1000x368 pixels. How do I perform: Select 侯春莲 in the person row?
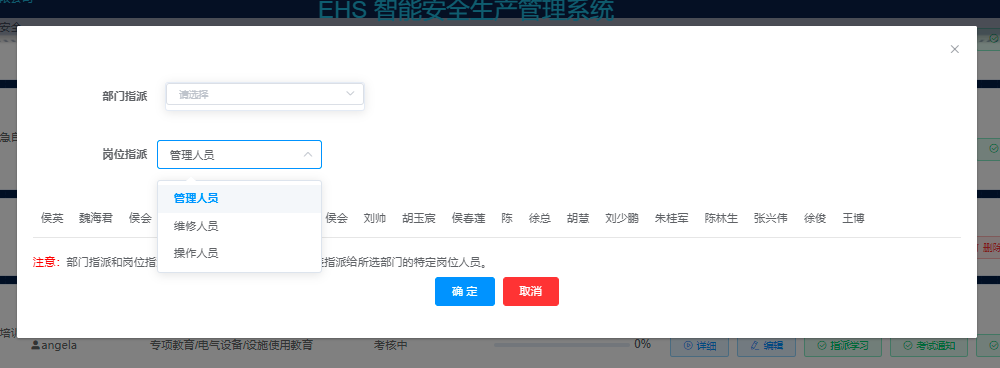pos(469,219)
